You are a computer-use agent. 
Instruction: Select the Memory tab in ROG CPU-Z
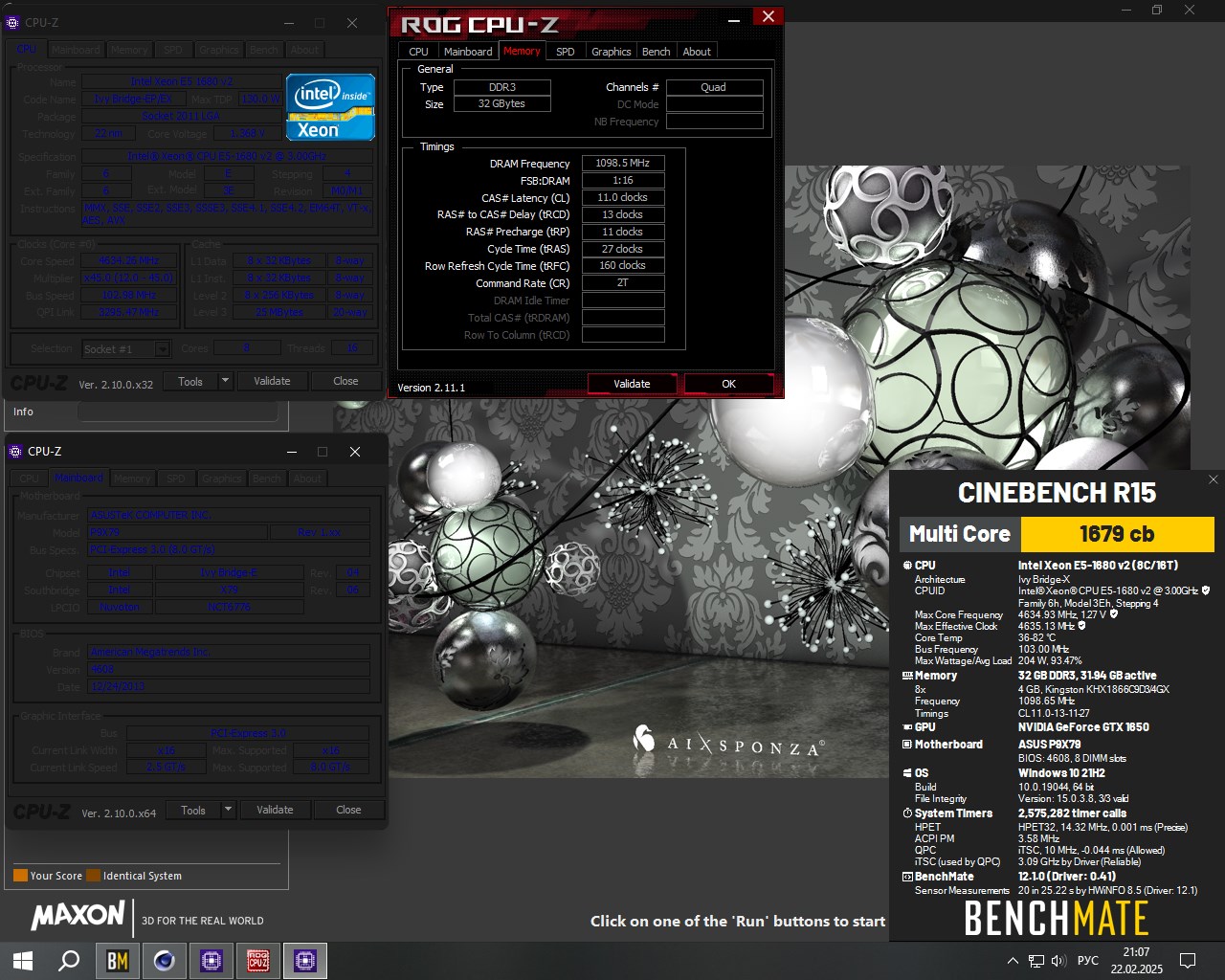522,51
